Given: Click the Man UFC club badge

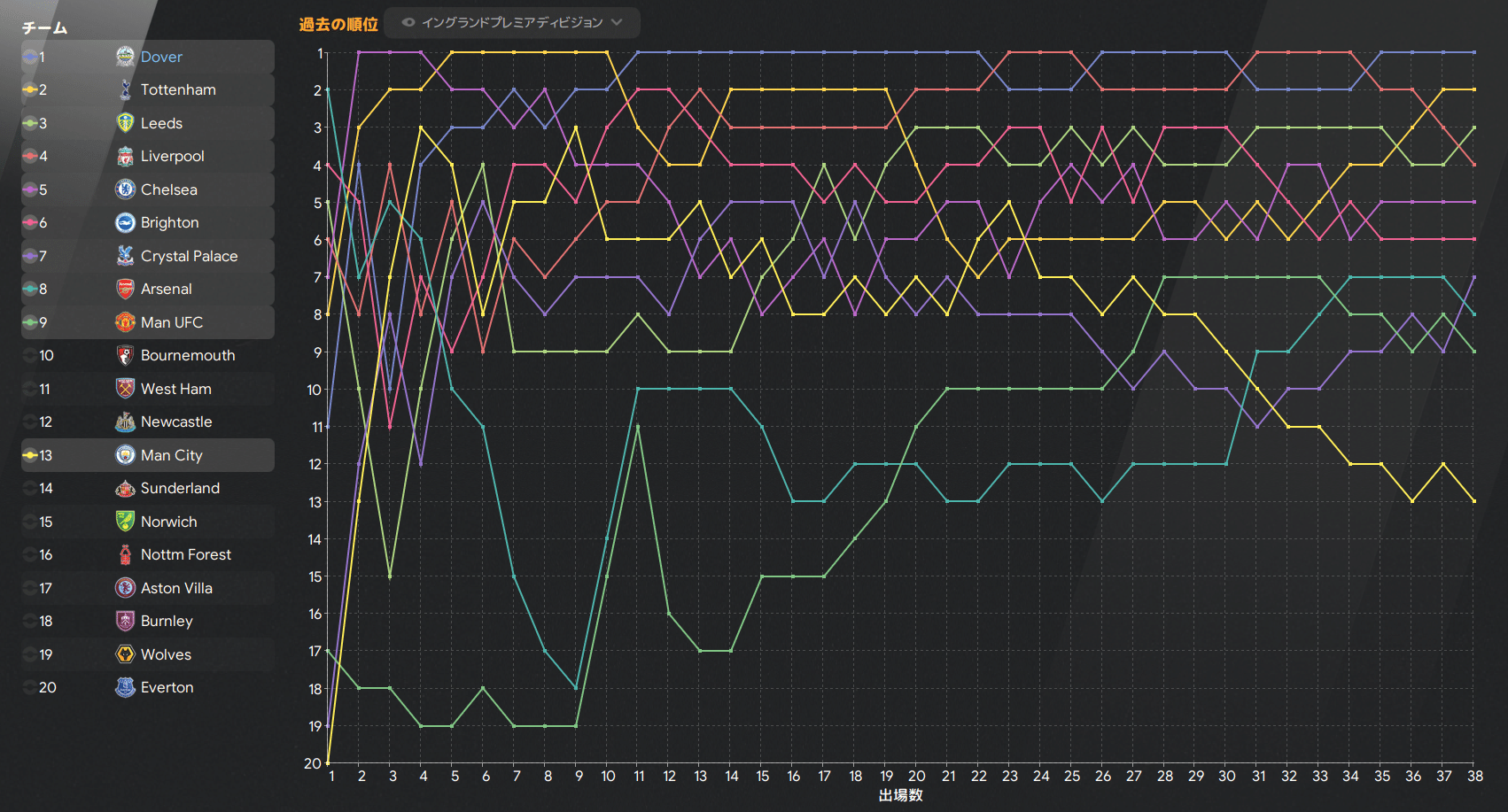Looking at the screenshot, I should tap(125, 322).
